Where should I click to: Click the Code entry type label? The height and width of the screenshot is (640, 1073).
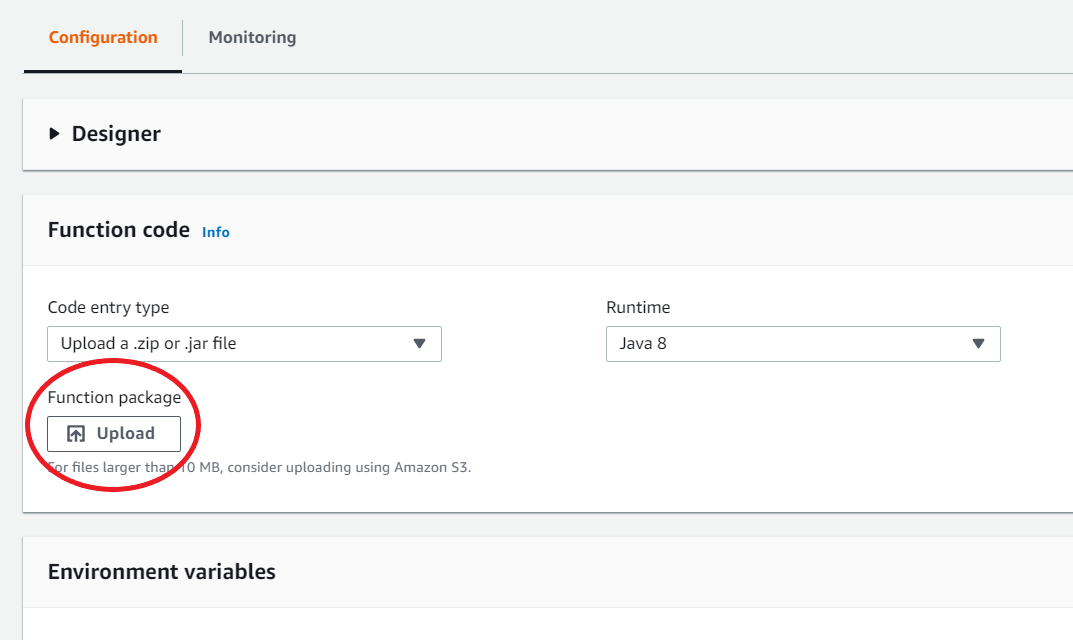pyautogui.click(x=108, y=307)
